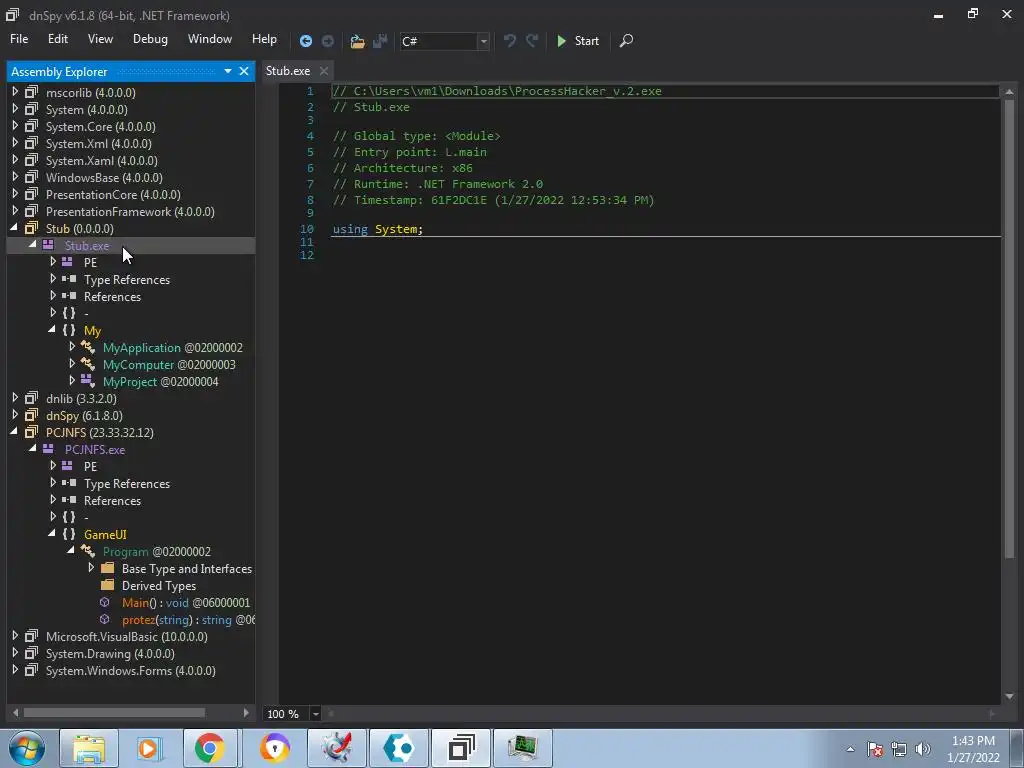1024x768 pixels.
Task: Click the GameUI namespace braces icon
Action: point(69,534)
